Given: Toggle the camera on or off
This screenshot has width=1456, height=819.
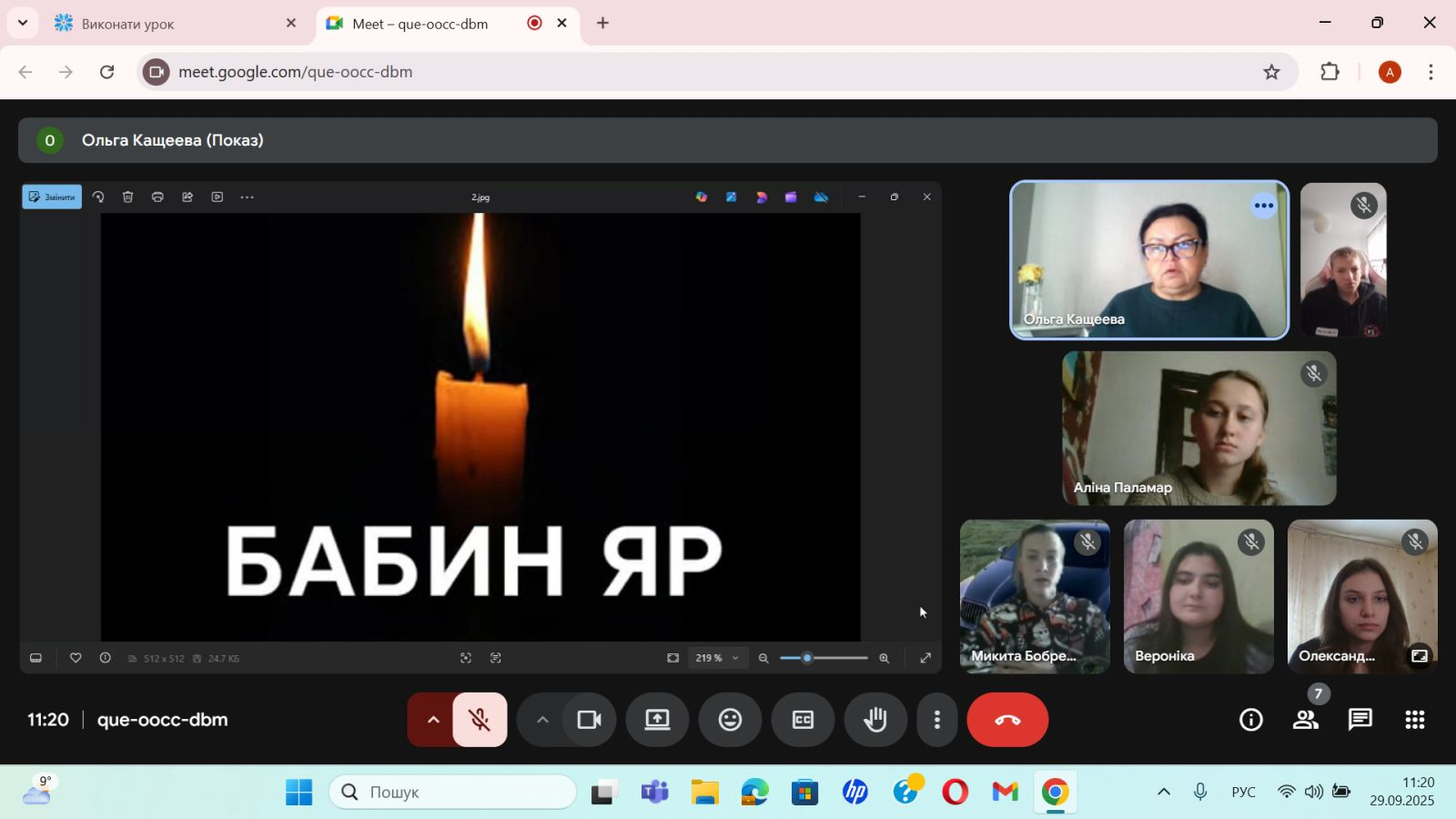Looking at the screenshot, I should (x=590, y=720).
